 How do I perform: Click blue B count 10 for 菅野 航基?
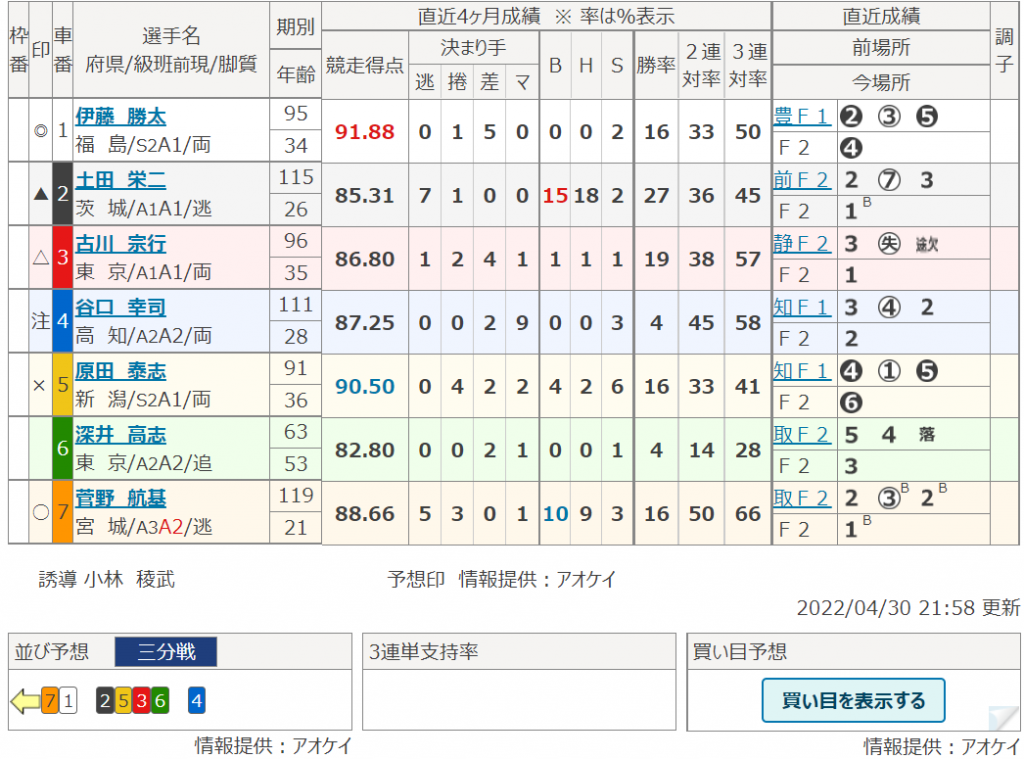[x=555, y=513]
